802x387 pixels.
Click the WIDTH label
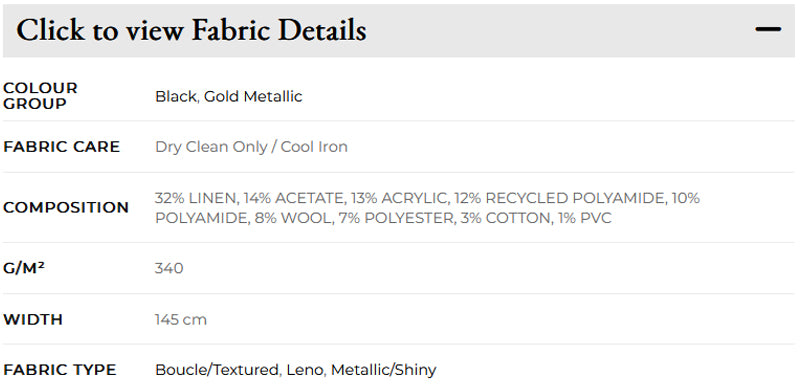(x=33, y=320)
